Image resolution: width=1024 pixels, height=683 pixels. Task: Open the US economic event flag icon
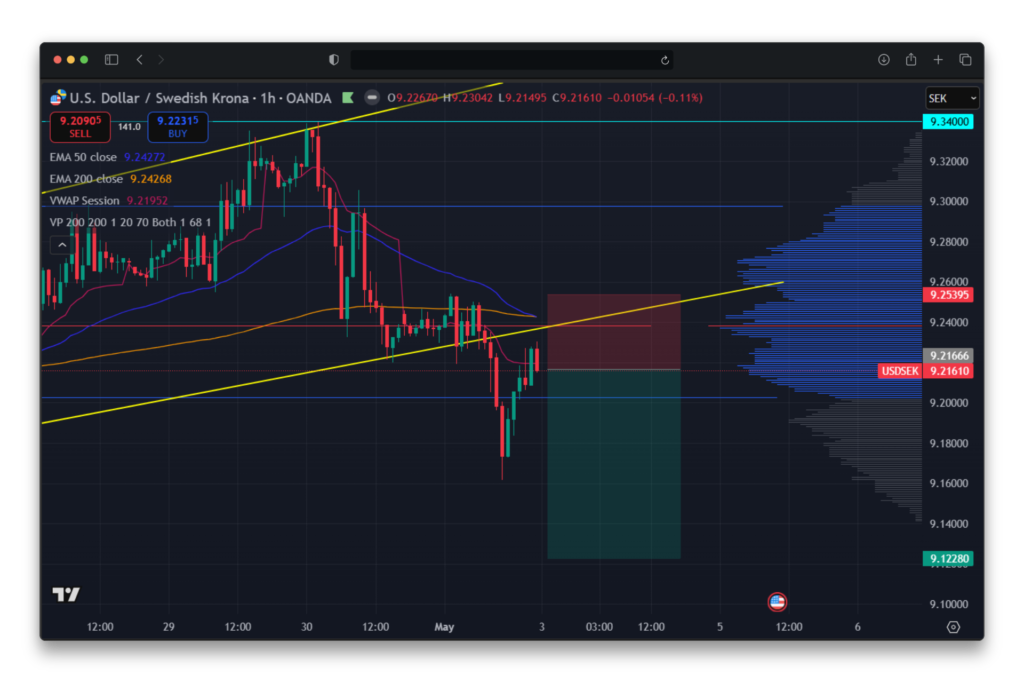(776, 601)
